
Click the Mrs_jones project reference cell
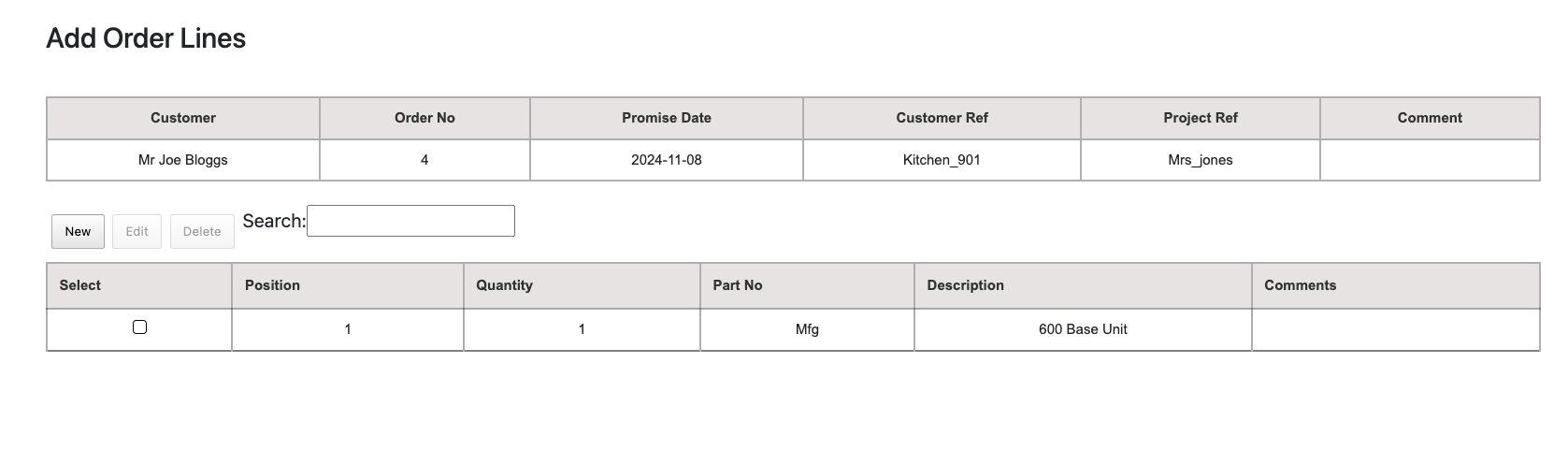[x=1201, y=160]
